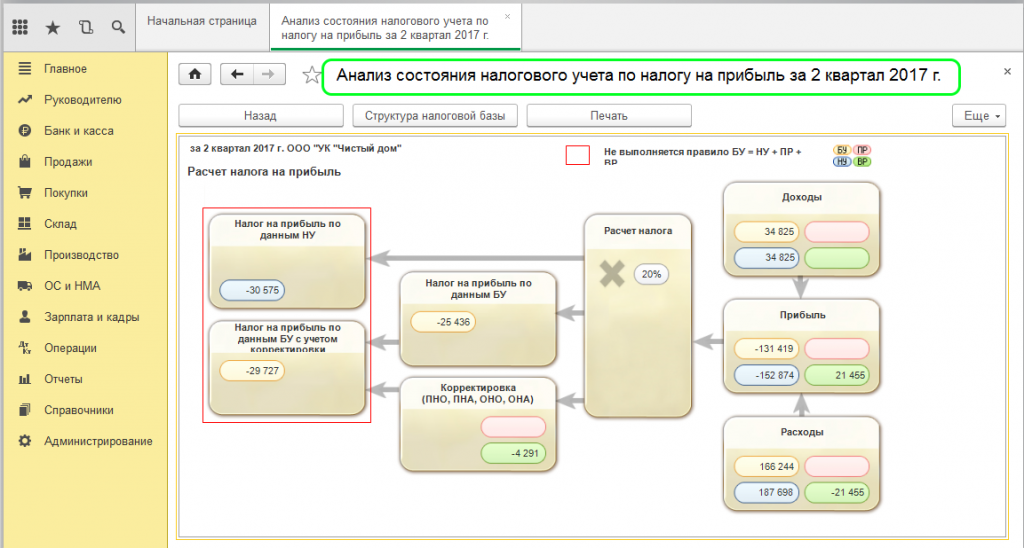Click the Расходы block in diagram
1024x548 pixels.
click(x=802, y=432)
